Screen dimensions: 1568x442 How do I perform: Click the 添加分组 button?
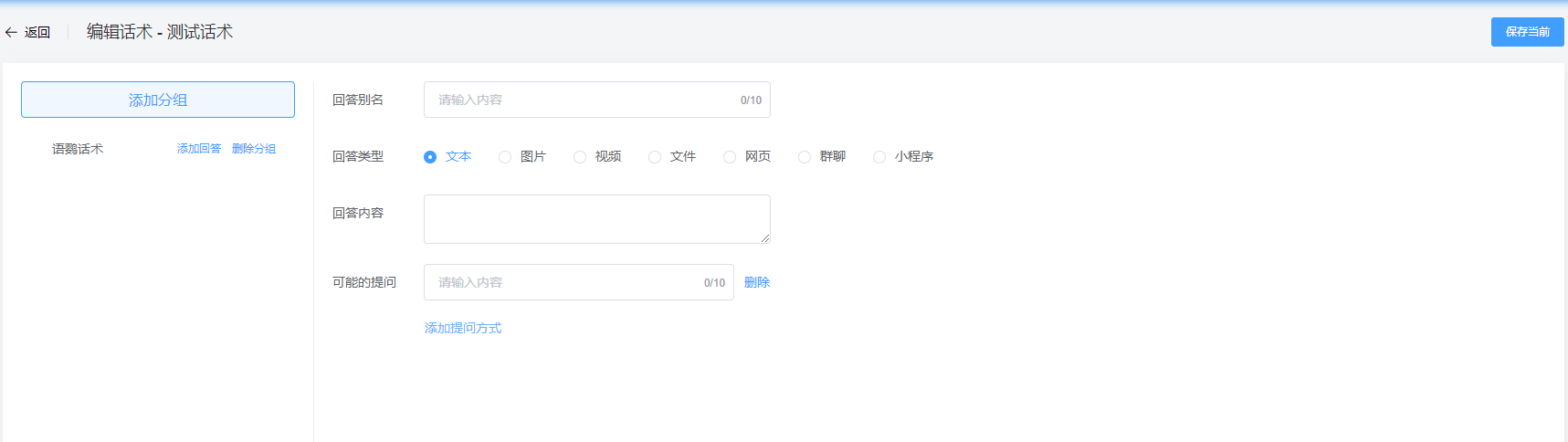coord(158,100)
